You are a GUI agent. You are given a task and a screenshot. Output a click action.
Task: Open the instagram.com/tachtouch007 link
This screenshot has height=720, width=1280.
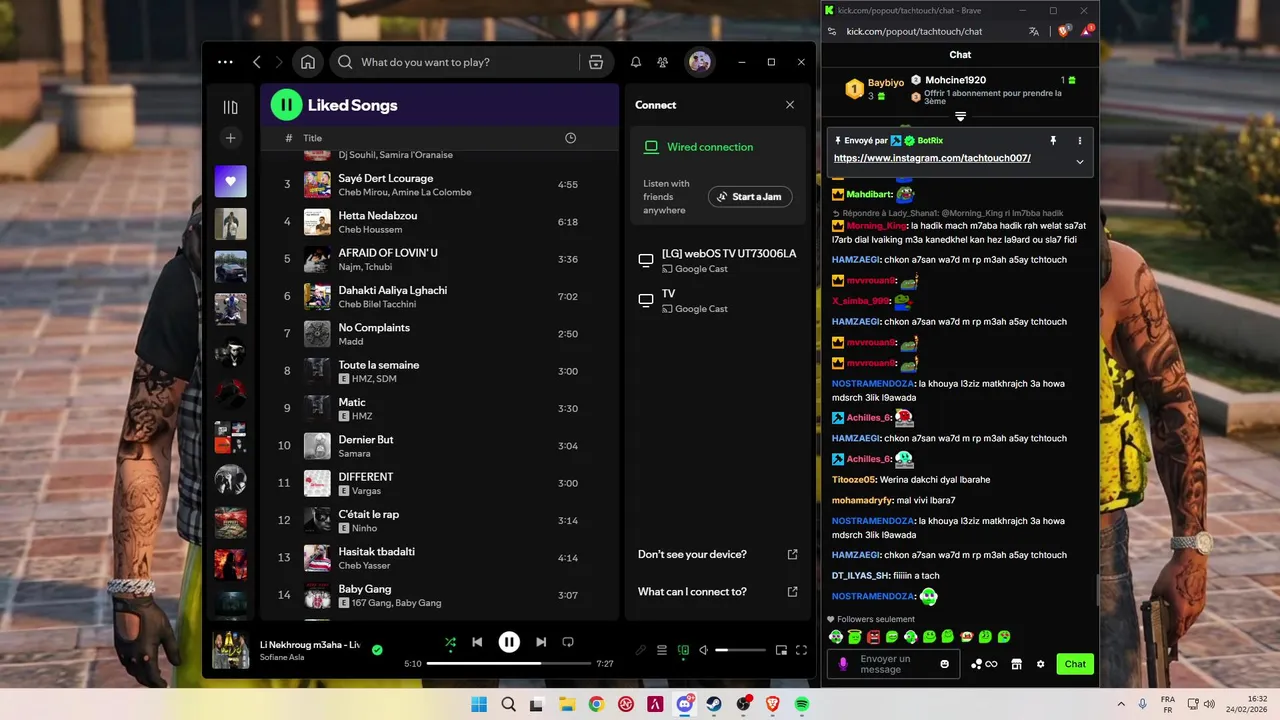click(932, 158)
